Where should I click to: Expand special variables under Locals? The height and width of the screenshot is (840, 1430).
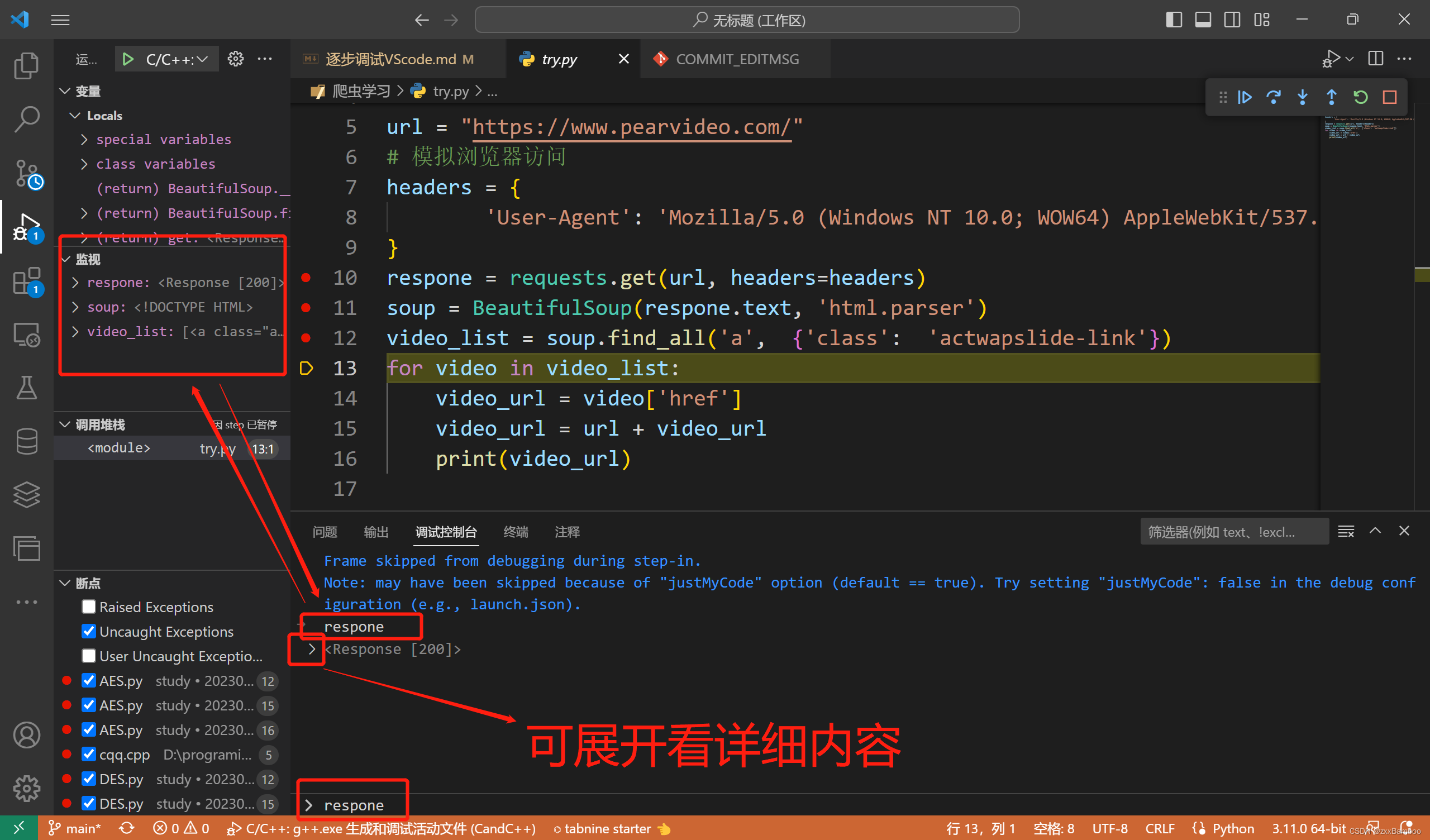(84, 140)
